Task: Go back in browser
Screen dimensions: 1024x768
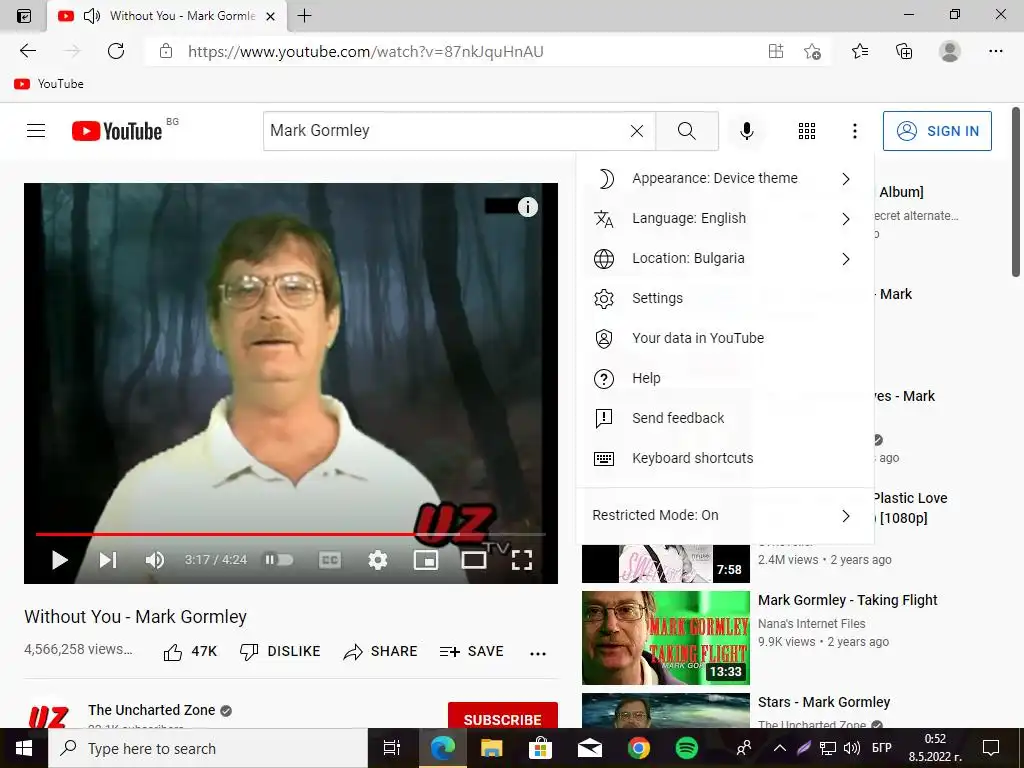Action: tap(27, 51)
